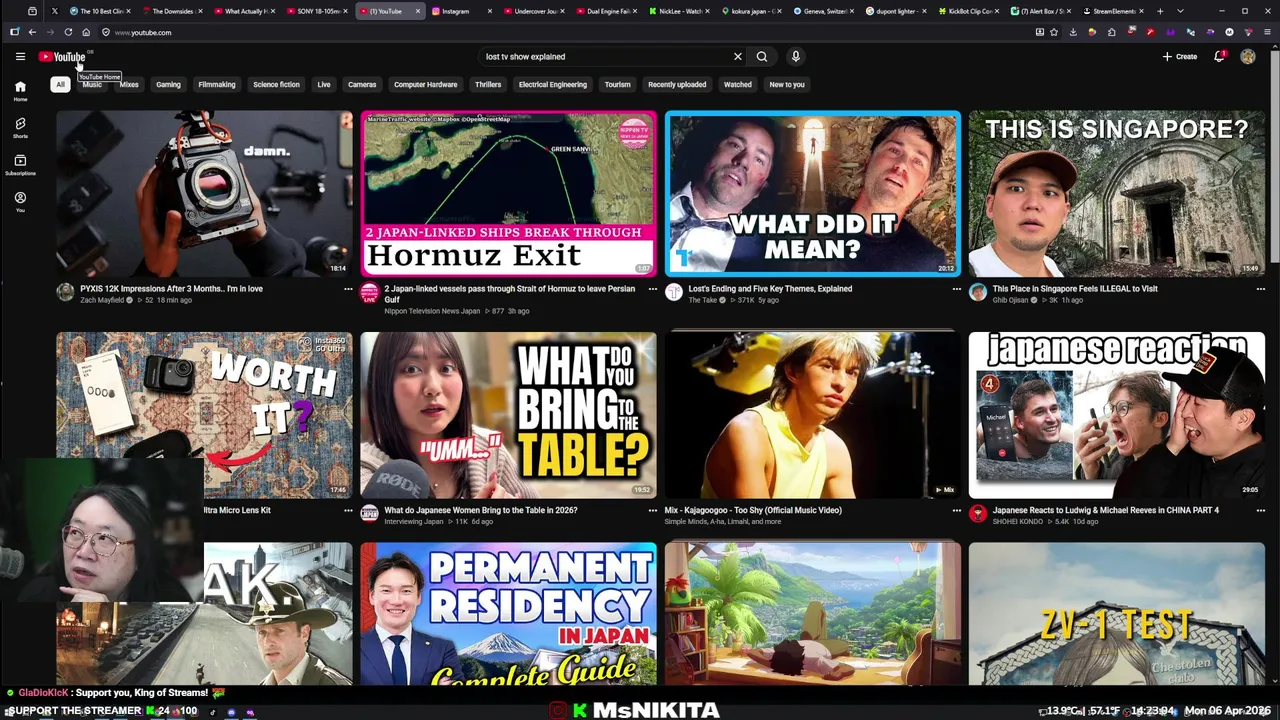Start voice search with the microphone

point(796,57)
